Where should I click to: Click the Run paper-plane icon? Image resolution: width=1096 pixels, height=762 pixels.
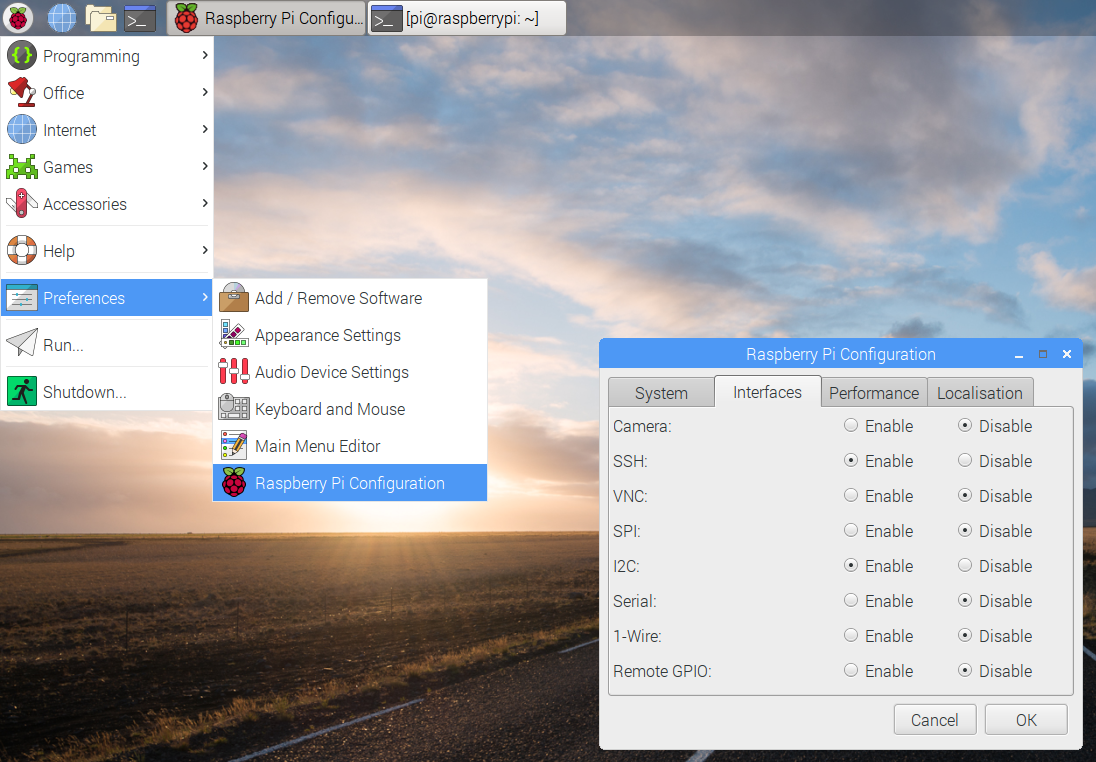pos(22,344)
